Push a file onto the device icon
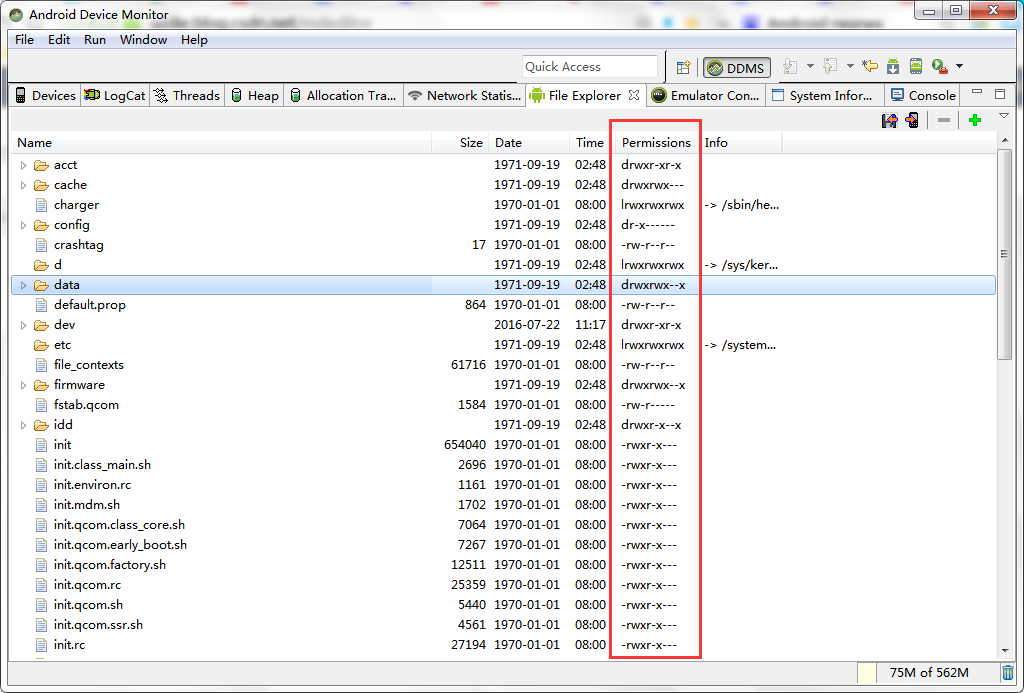1024x693 pixels. 912,120
